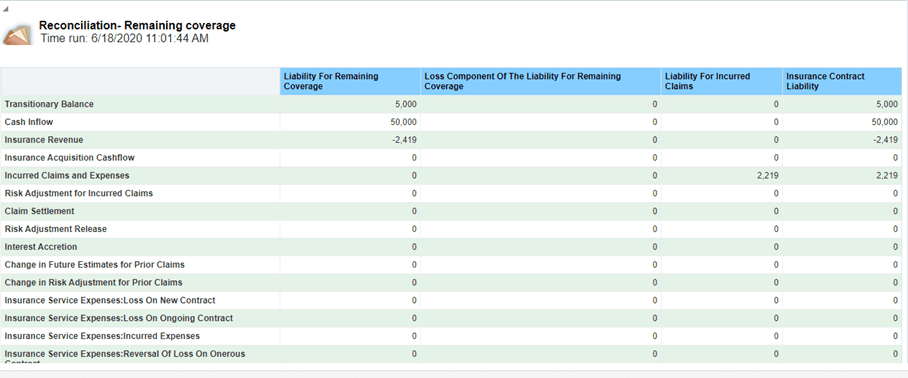Click 50,000 under Liability For Remaining Coverage

pos(404,122)
